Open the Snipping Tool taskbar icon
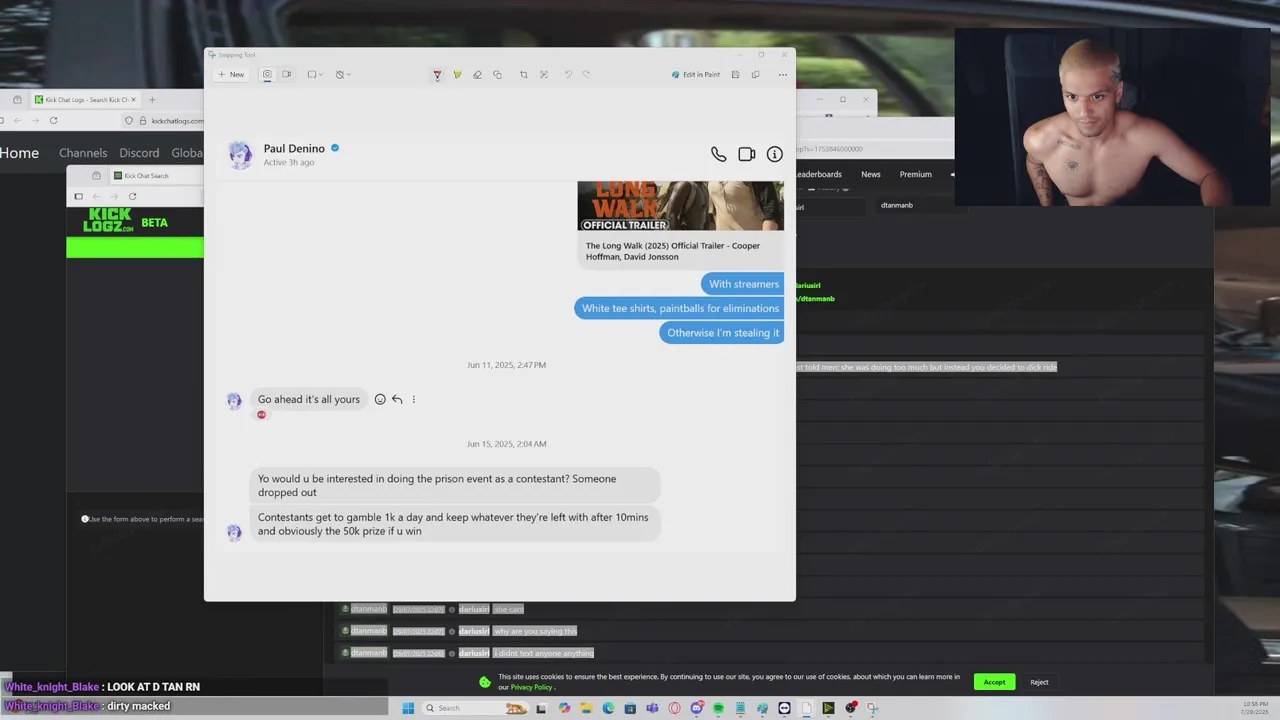Screen dimensions: 1280x720 [x=872, y=708]
